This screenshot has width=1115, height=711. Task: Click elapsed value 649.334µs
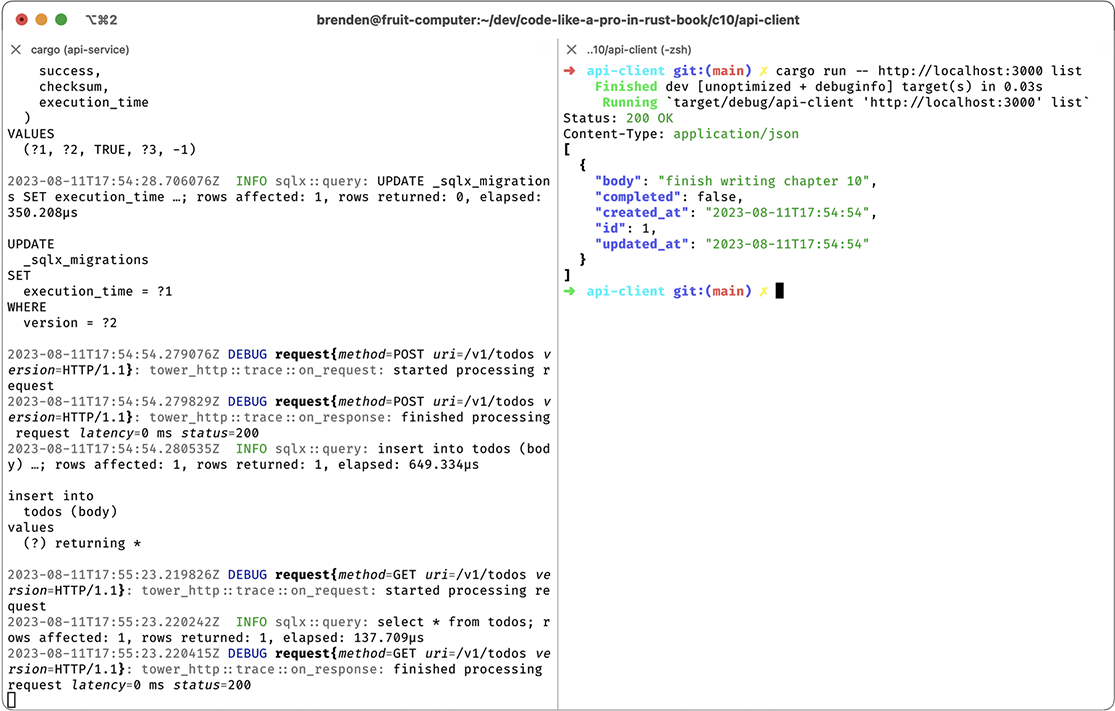point(444,464)
